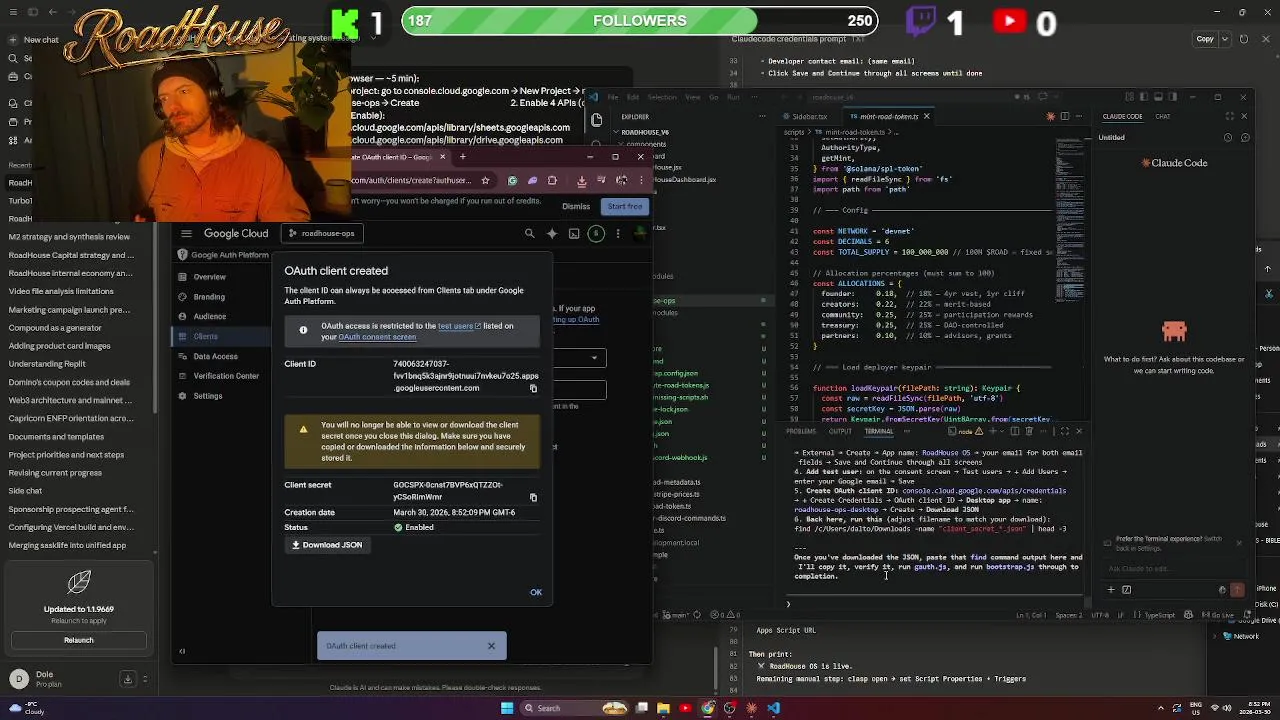Image resolution: width=1280 pixels, height=720 pixels.
Task: Open 'M2 strategy and synthesis review' chat
Action: click(69, 237)
